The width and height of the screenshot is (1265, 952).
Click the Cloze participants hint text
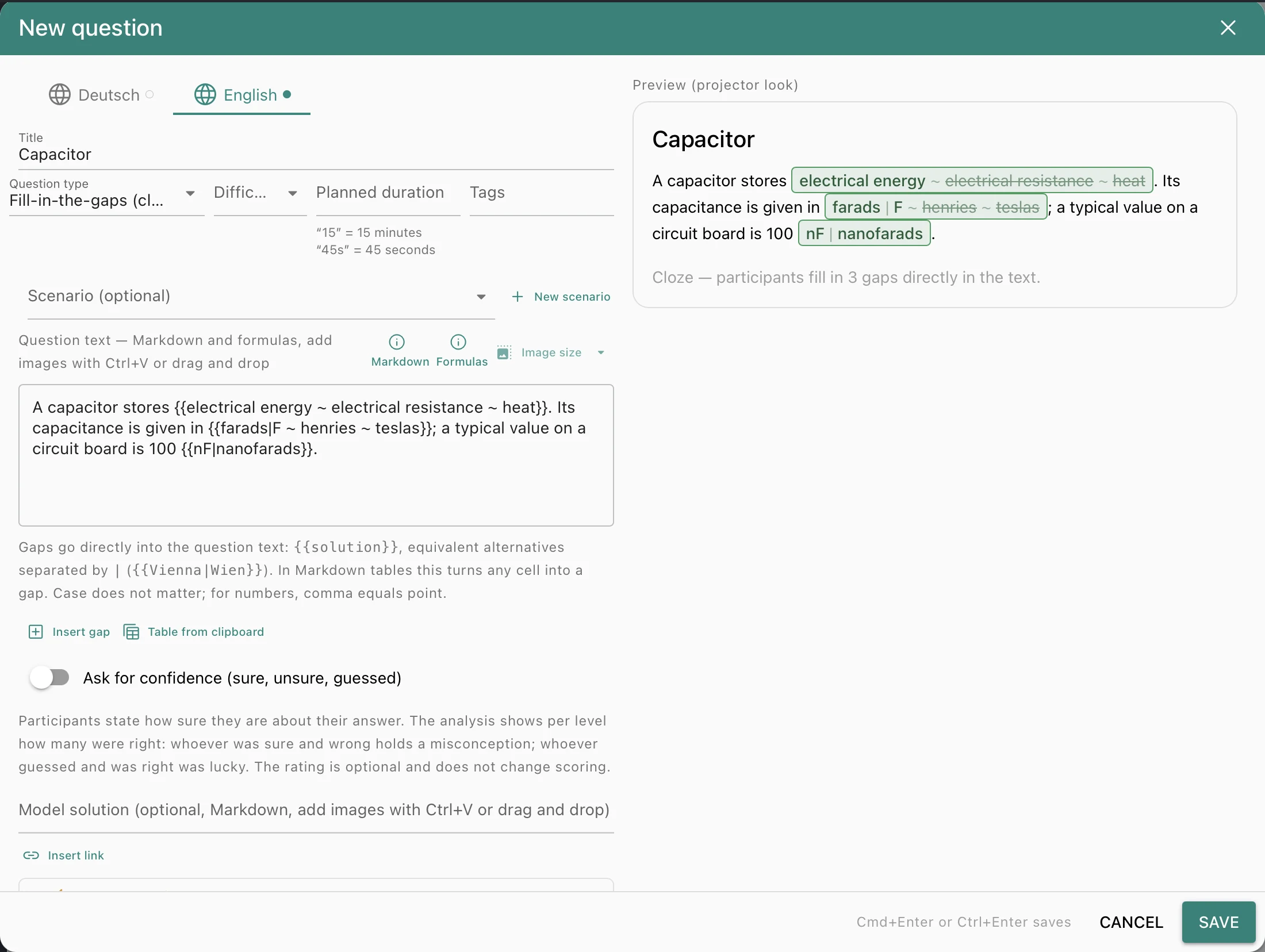click(846, 277)
